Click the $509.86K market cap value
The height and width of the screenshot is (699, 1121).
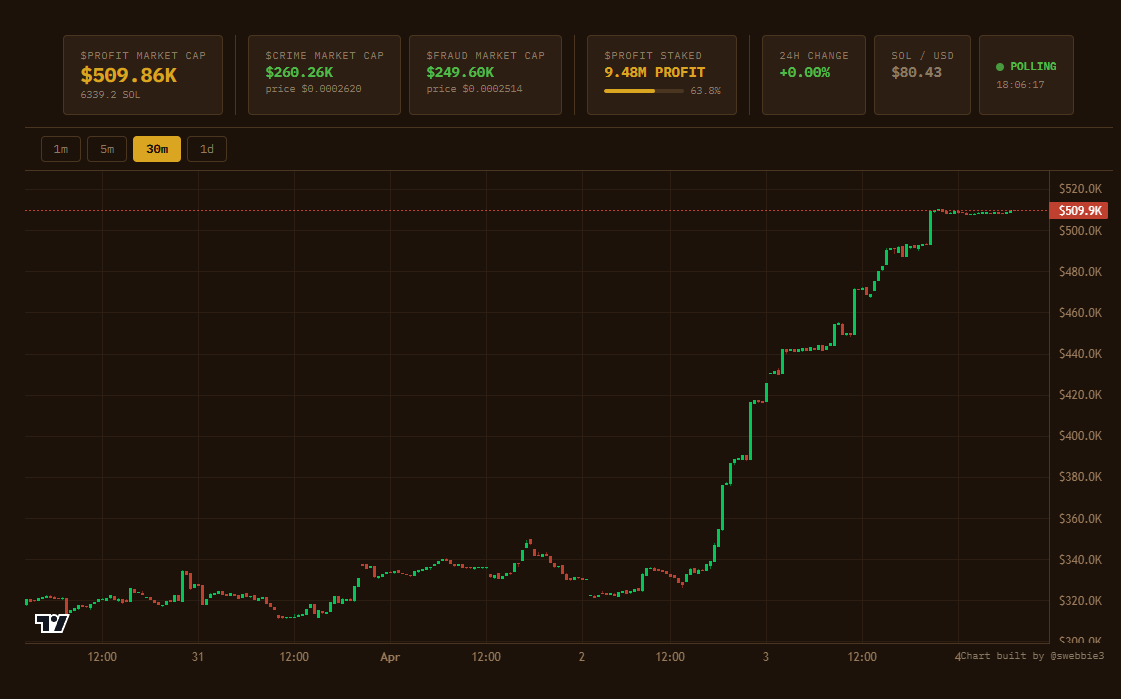(129, 75)
